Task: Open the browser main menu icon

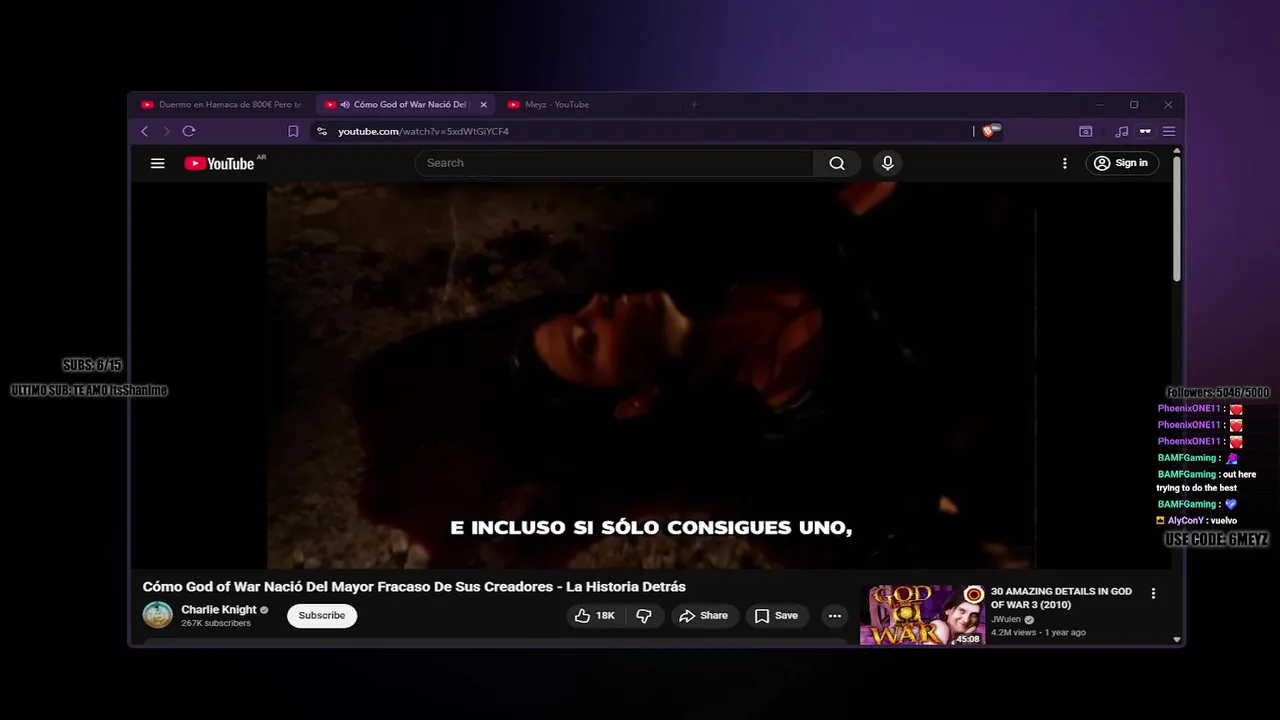Action: tap(1168, 131)
